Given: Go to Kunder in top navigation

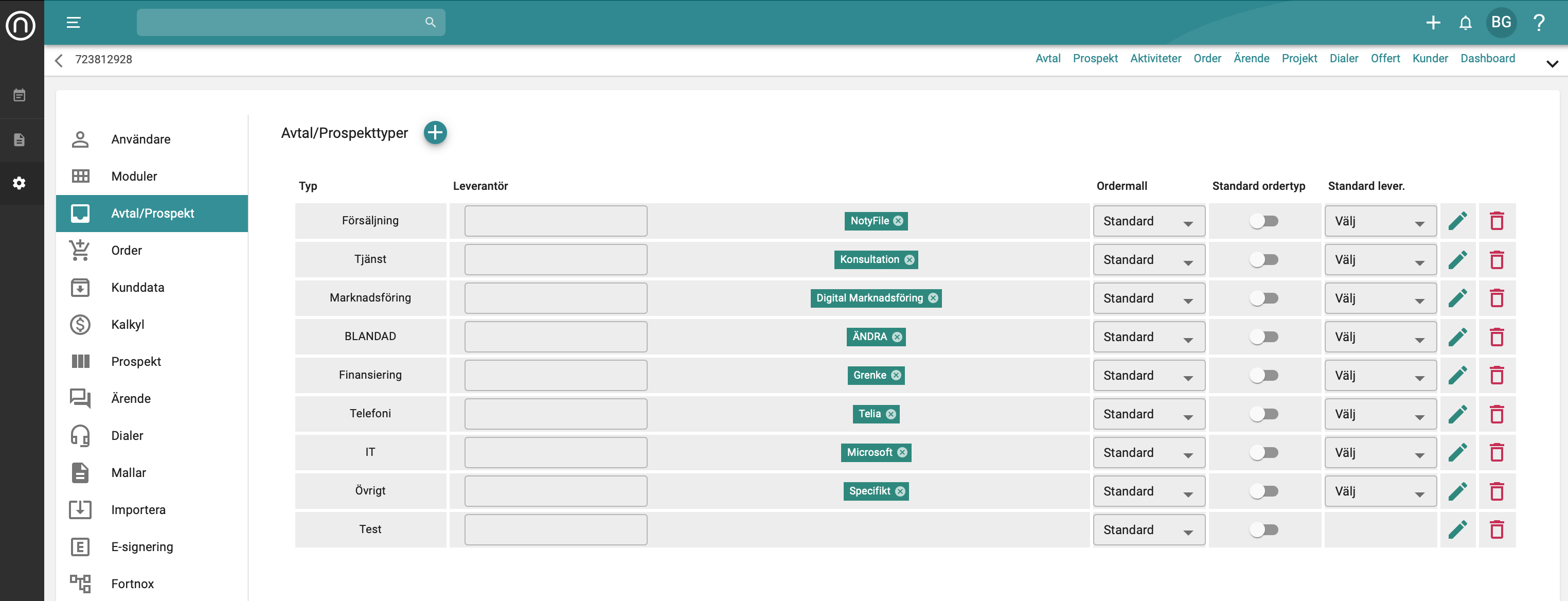Looking at the screenshot, I should coord(1430,59).
